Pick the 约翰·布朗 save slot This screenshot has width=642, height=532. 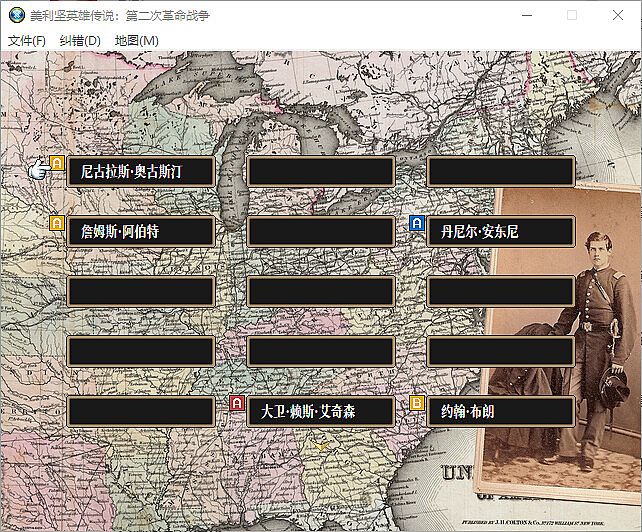tap(501, 411)
